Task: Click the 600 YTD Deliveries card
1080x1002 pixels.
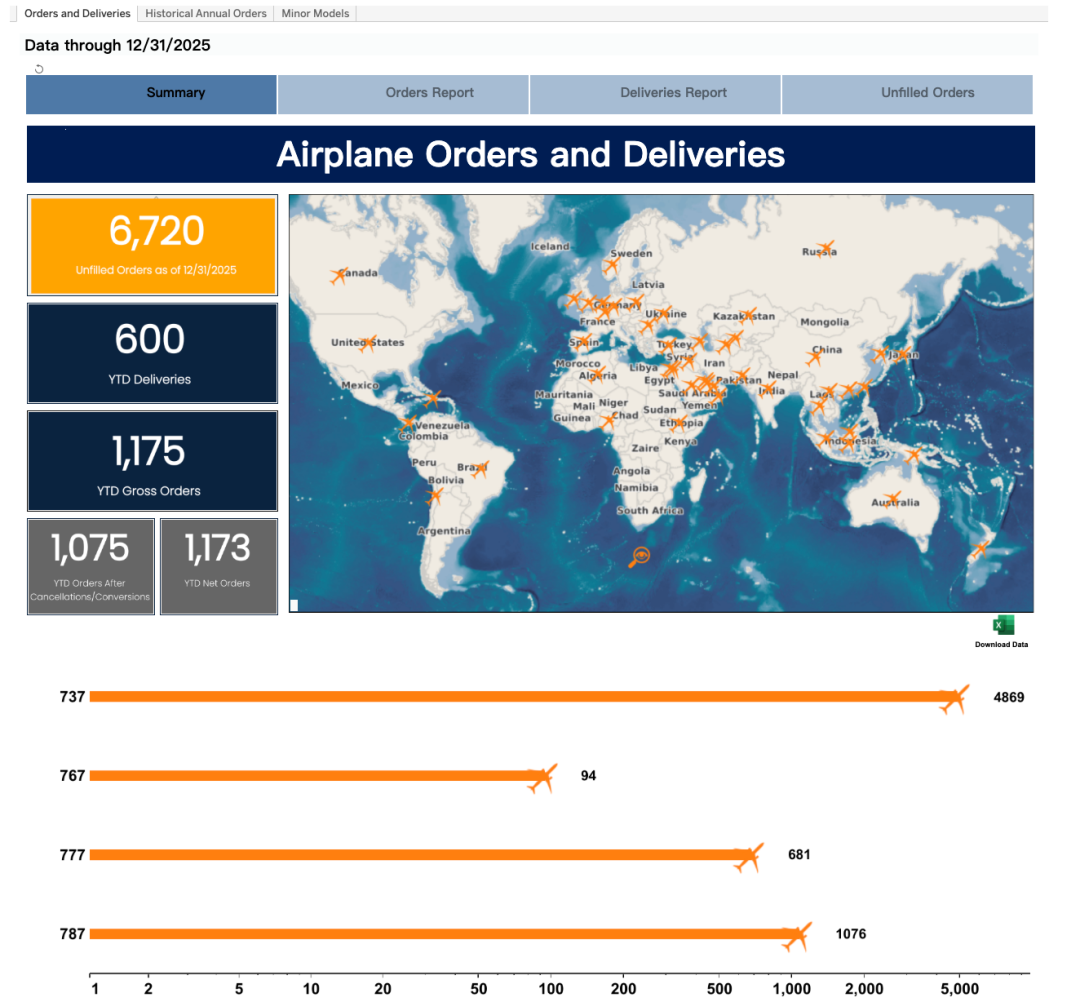Action: [153, 352]
